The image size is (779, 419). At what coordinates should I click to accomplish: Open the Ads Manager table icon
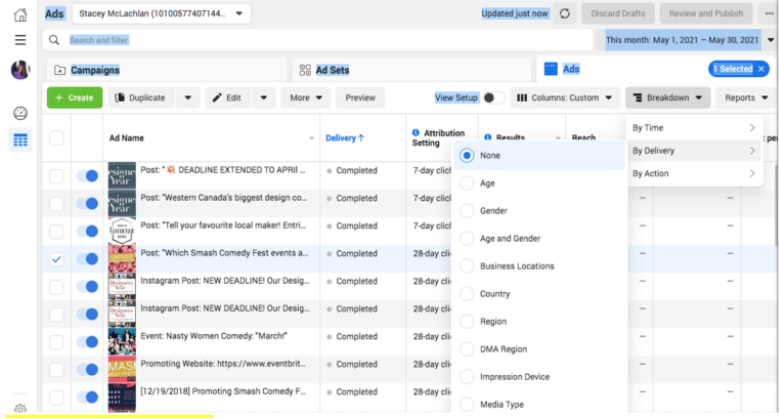[20, 141]
